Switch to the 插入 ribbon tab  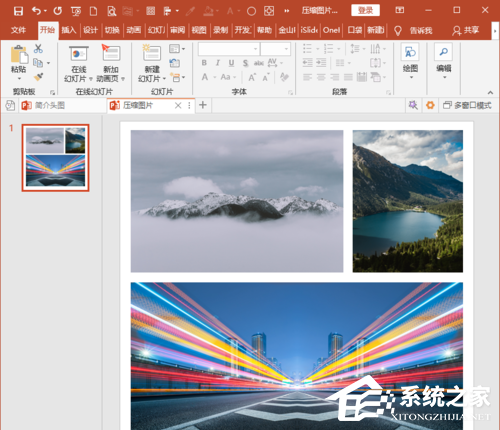click(x=69, y=30)
